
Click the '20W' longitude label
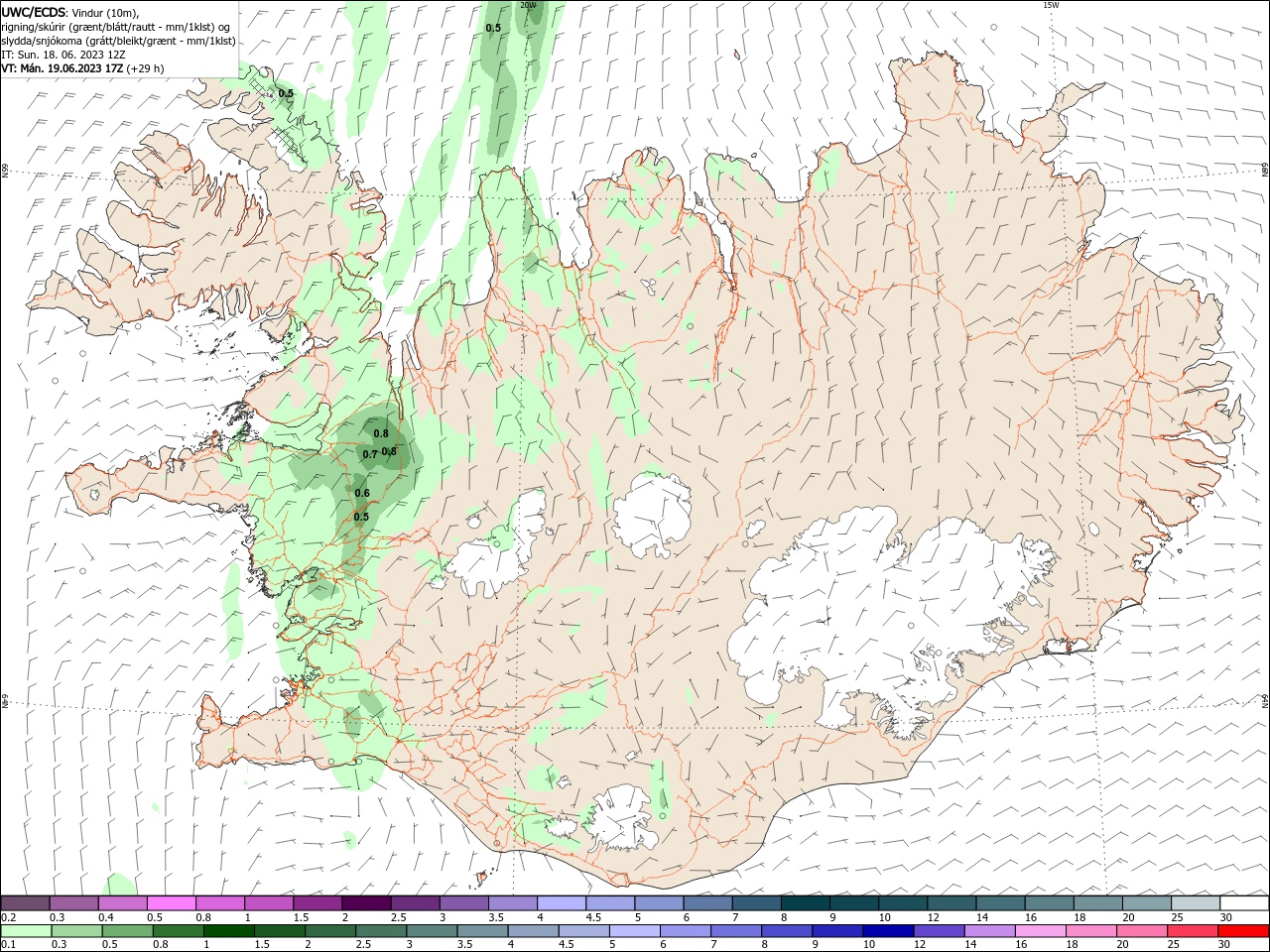point(528,5)
